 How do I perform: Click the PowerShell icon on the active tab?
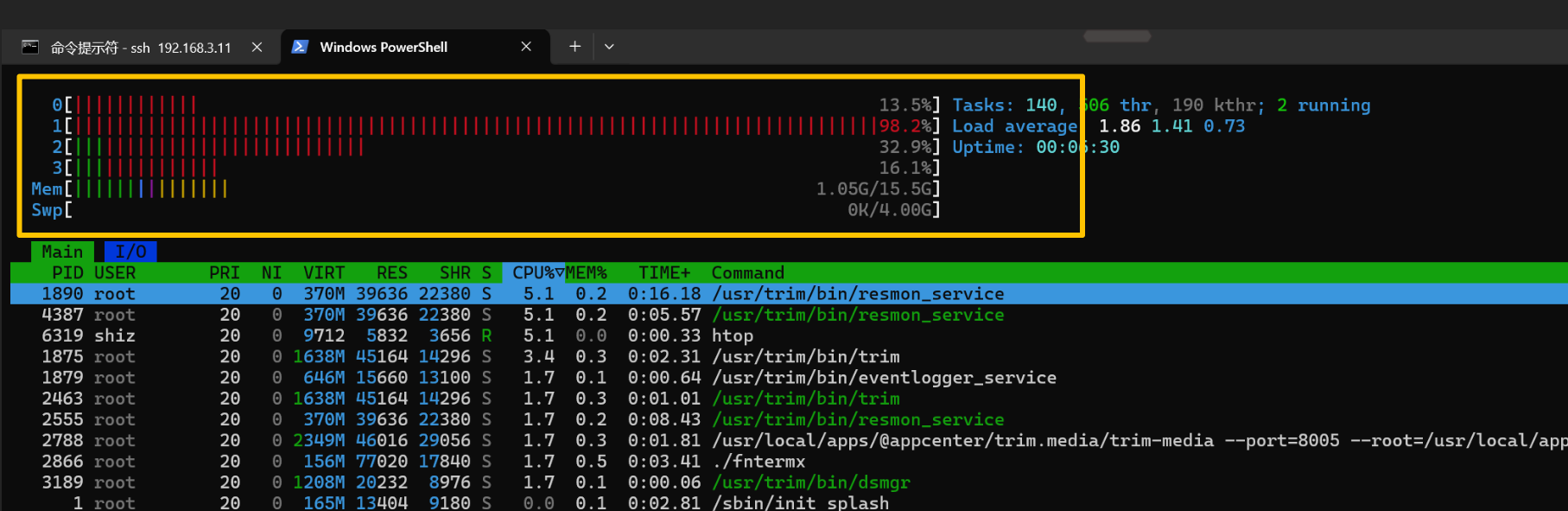coord(300,47)
